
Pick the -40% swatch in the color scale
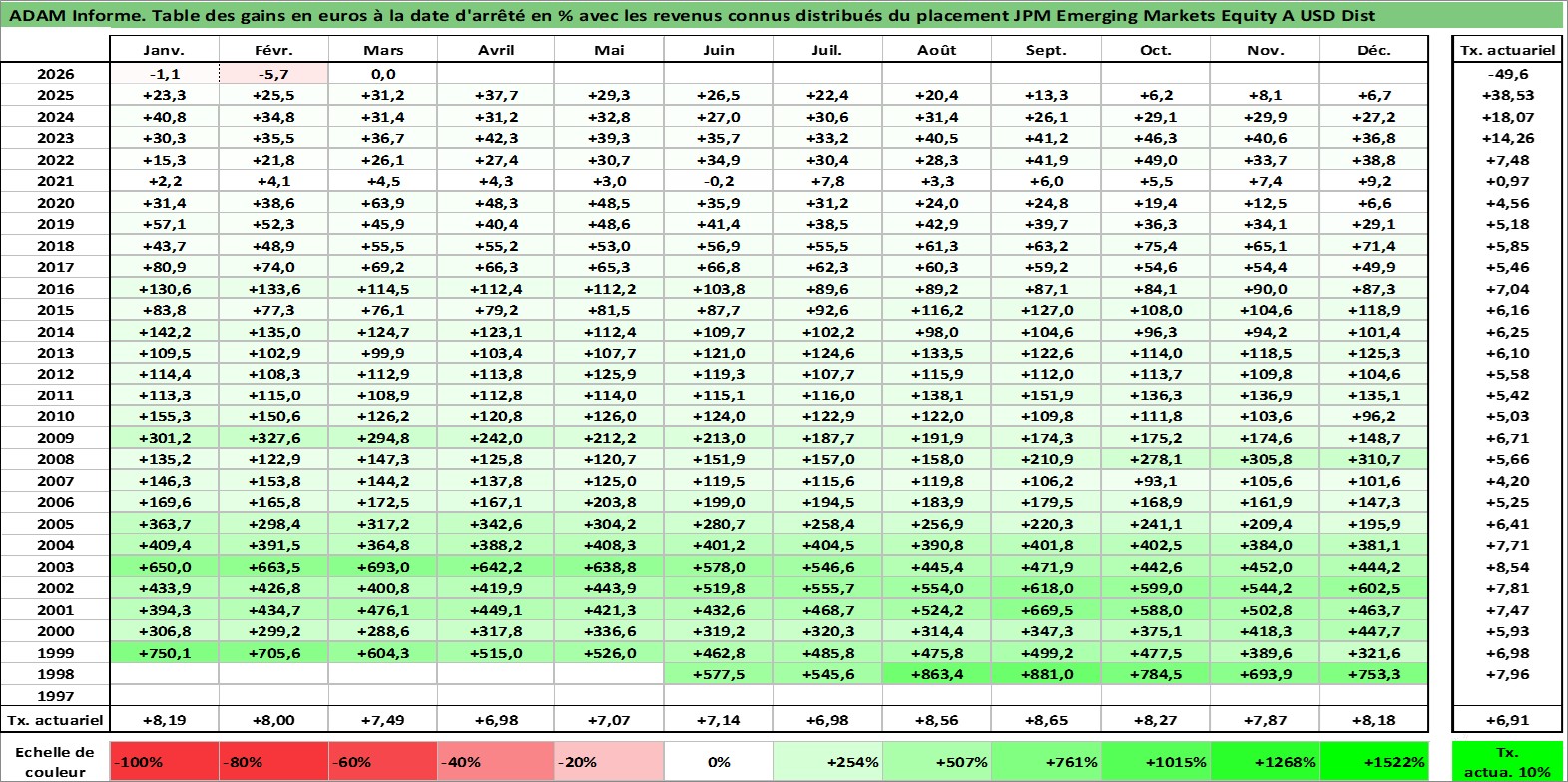[x=495, y=761]
